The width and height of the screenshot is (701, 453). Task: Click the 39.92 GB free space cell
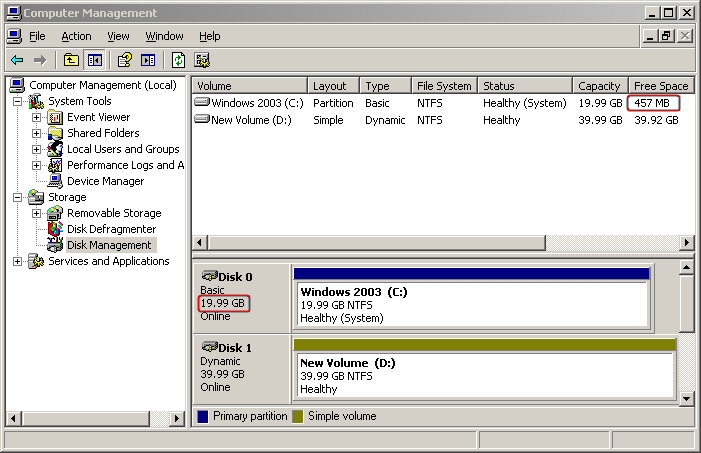656,120
